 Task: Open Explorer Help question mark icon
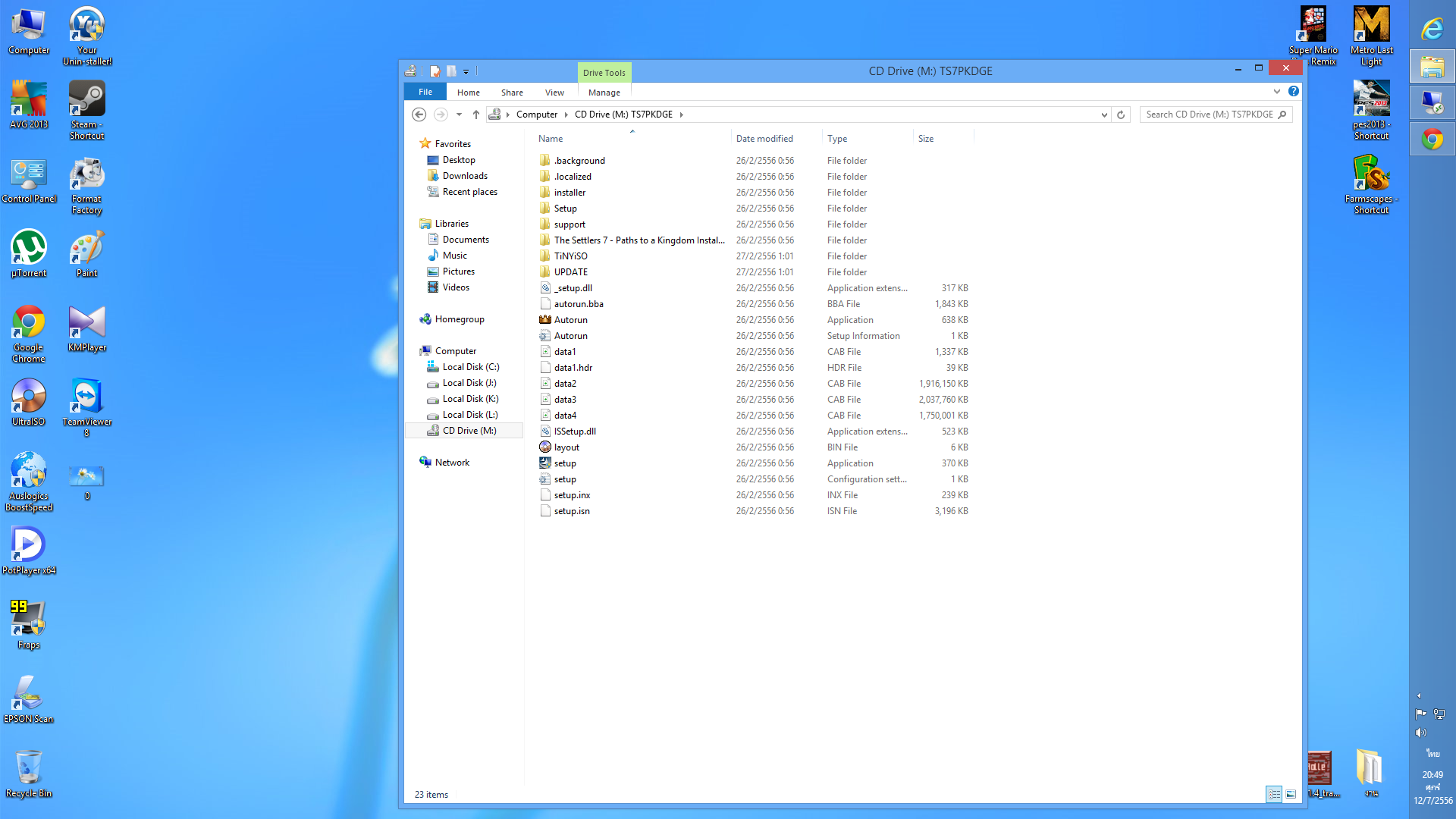click(1294, 91)
